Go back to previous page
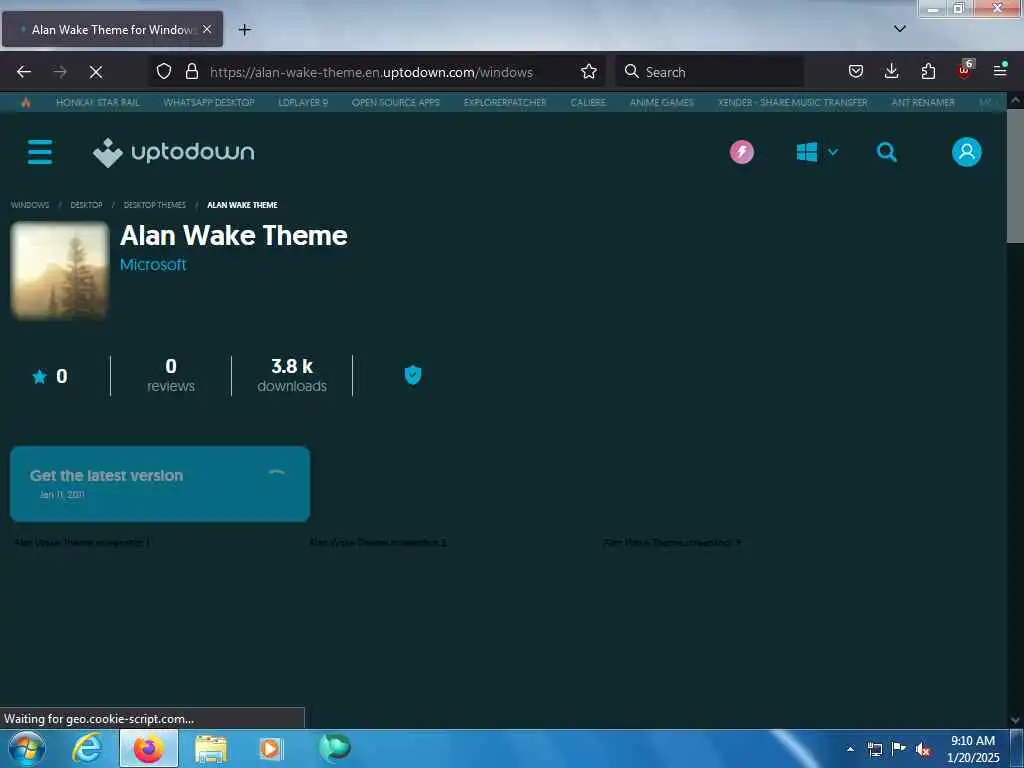Screen dimensions: 1024x768 [x=24, y=72]
